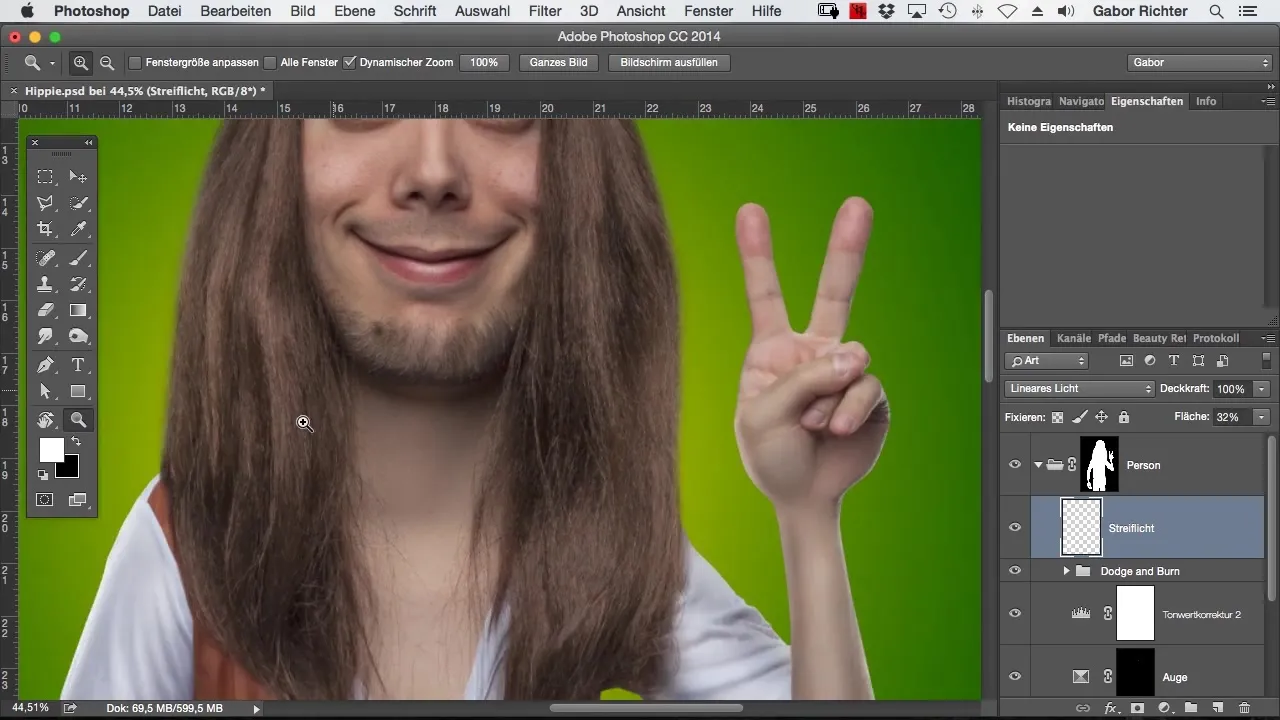The height and width of the screenshot is (720, 1280).
Task: Toggle lock all for layer
Action: pyautogui.click(x=1123, y=417)
